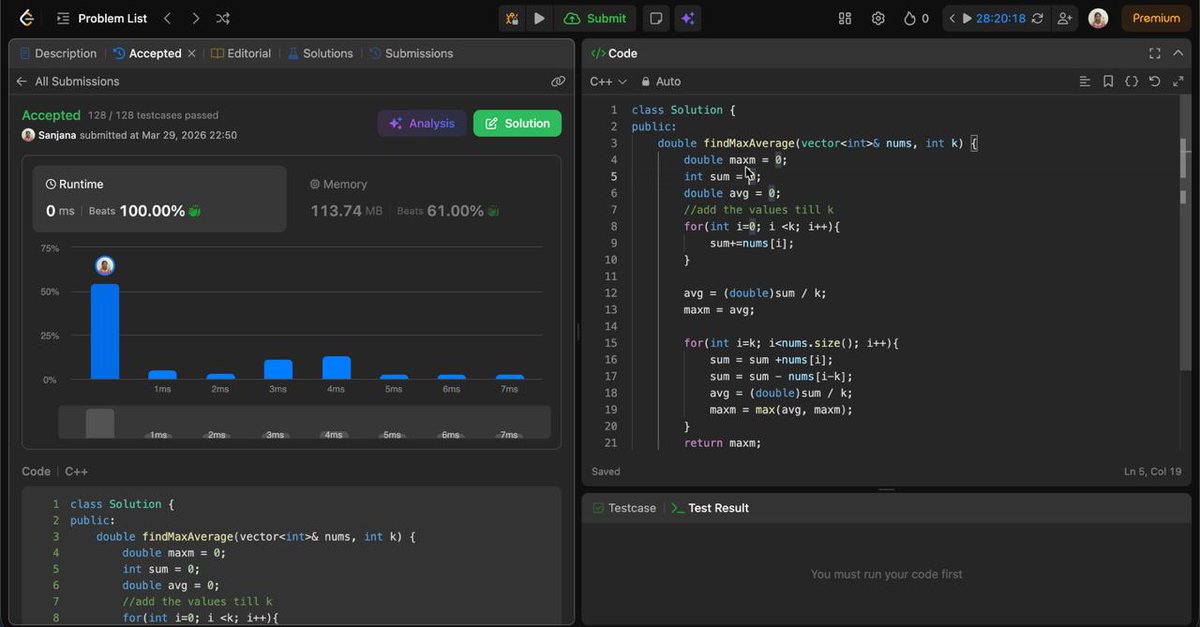This screenshot has width=1200, height=627.
Task: Select the Runtime stats card
Action: pos(160,198)
